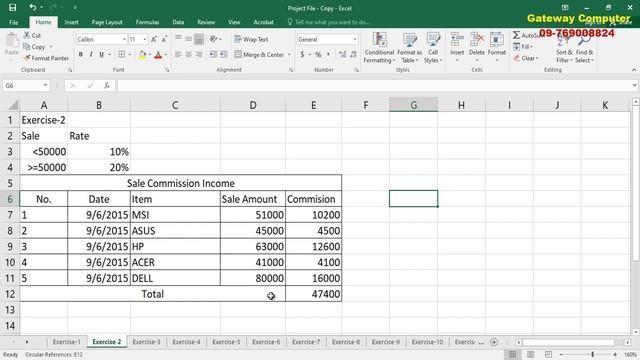Click the Insert Function fx icon
Image resolution: width=640 pixels, height=360 pixels.
click(107, 85)
